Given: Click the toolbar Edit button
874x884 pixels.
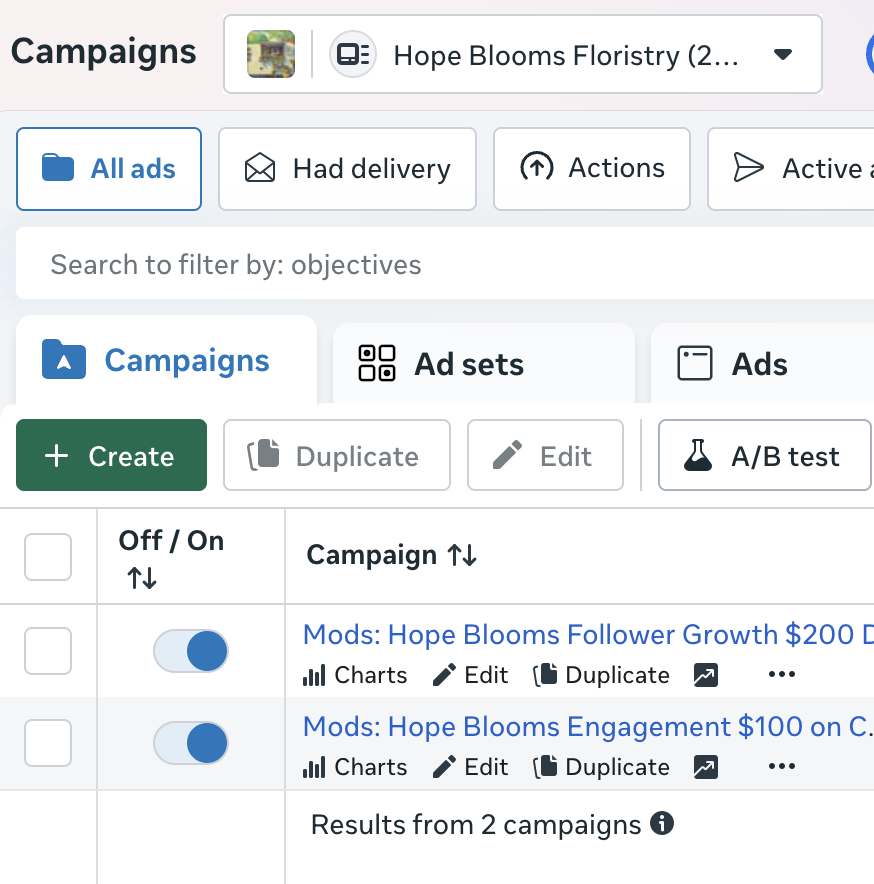Looking at the screenshot, I should 545,455.
